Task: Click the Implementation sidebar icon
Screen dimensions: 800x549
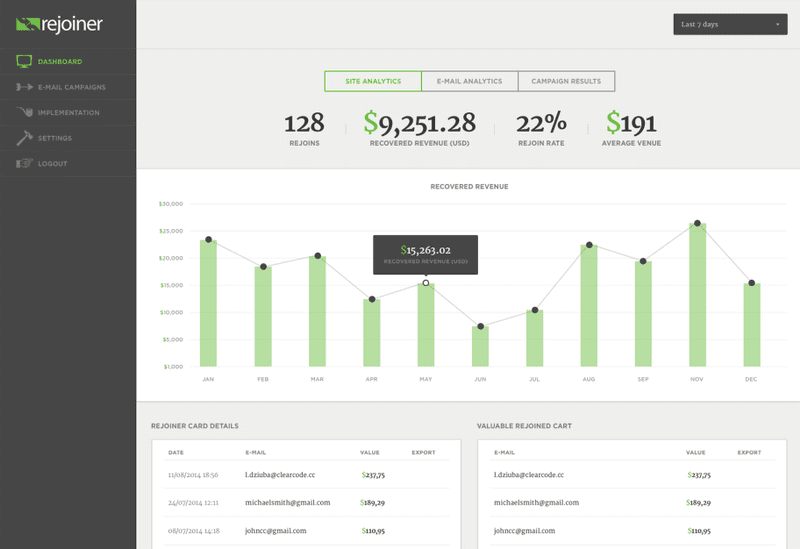Action: click(25, 113)
